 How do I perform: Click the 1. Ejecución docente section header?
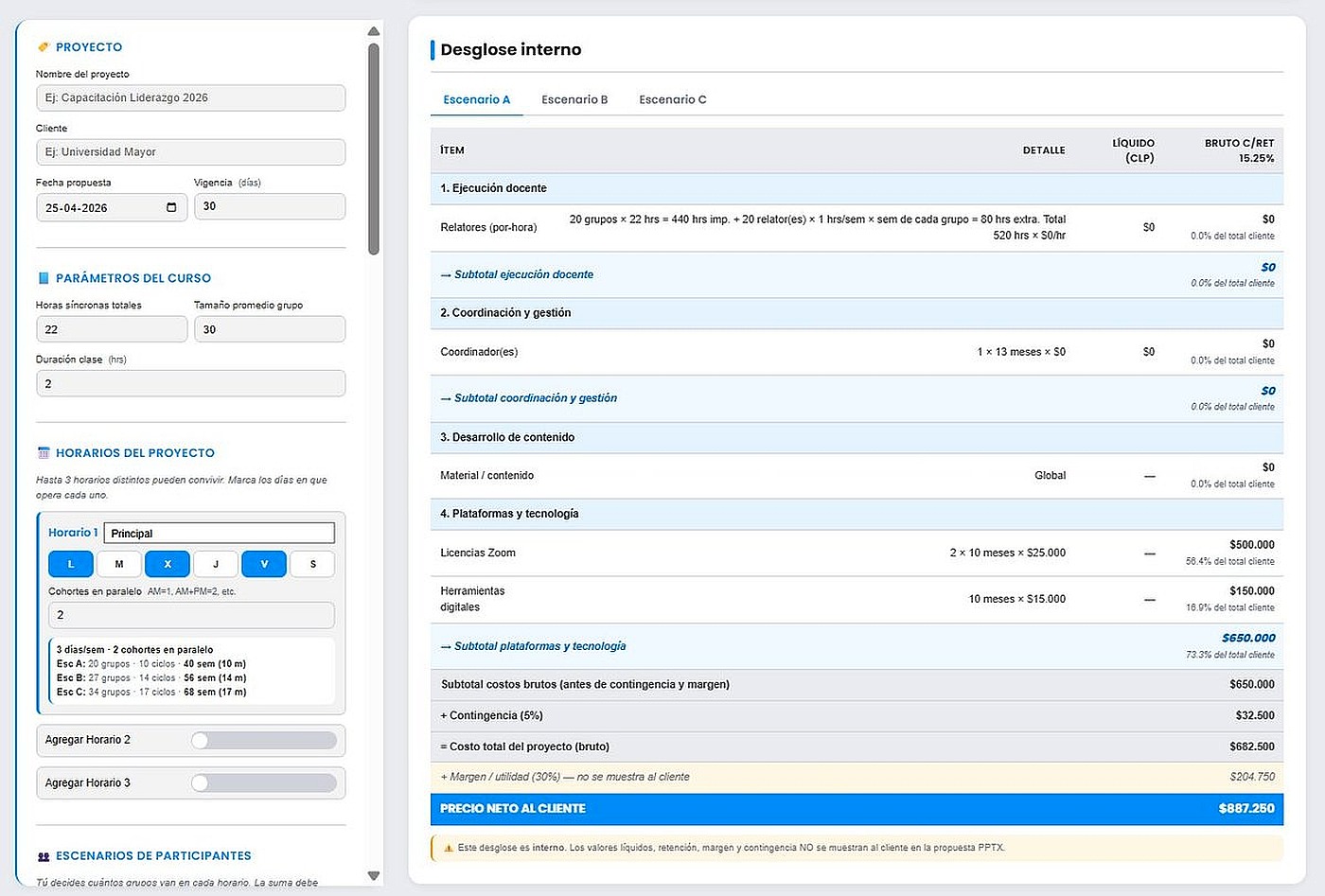click(x=857, y=188)
